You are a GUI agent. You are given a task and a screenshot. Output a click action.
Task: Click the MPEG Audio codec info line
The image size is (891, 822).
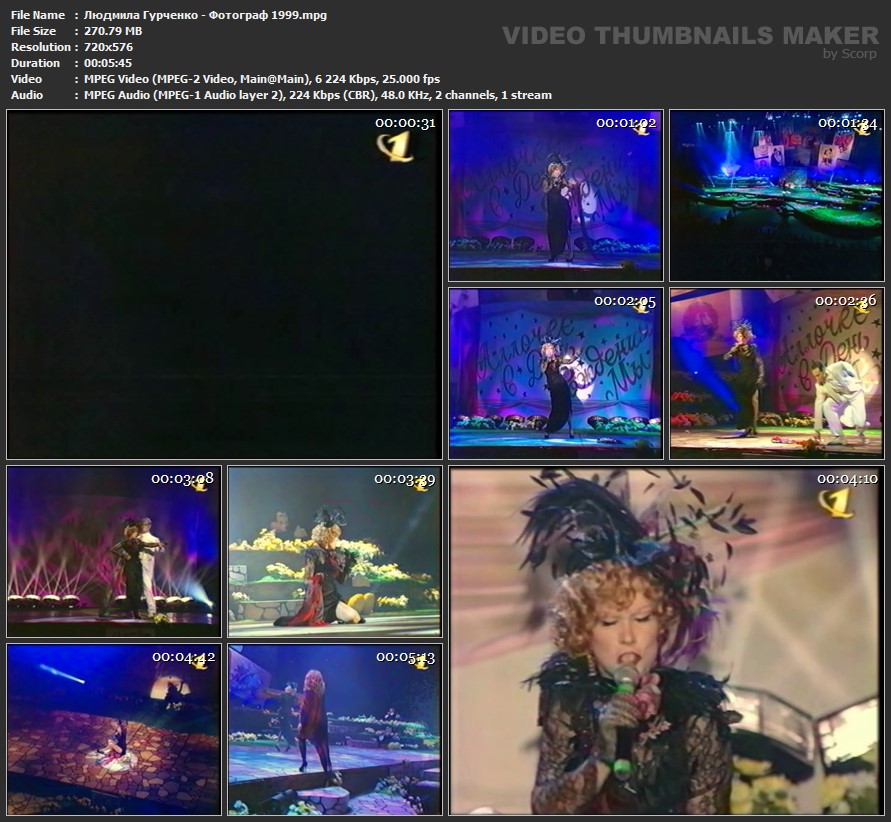[318, 95]
